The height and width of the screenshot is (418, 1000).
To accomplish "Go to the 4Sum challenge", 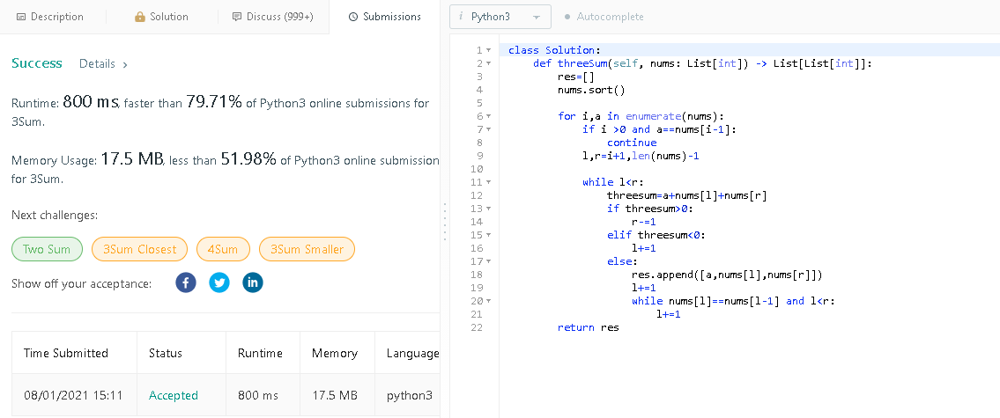I will (223, 249).
